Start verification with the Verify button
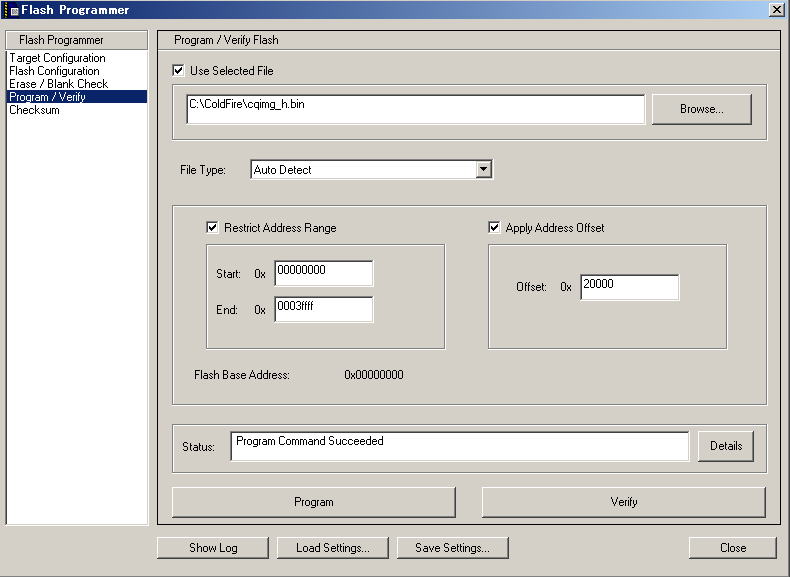790x577 pixels. click(623, 502)
